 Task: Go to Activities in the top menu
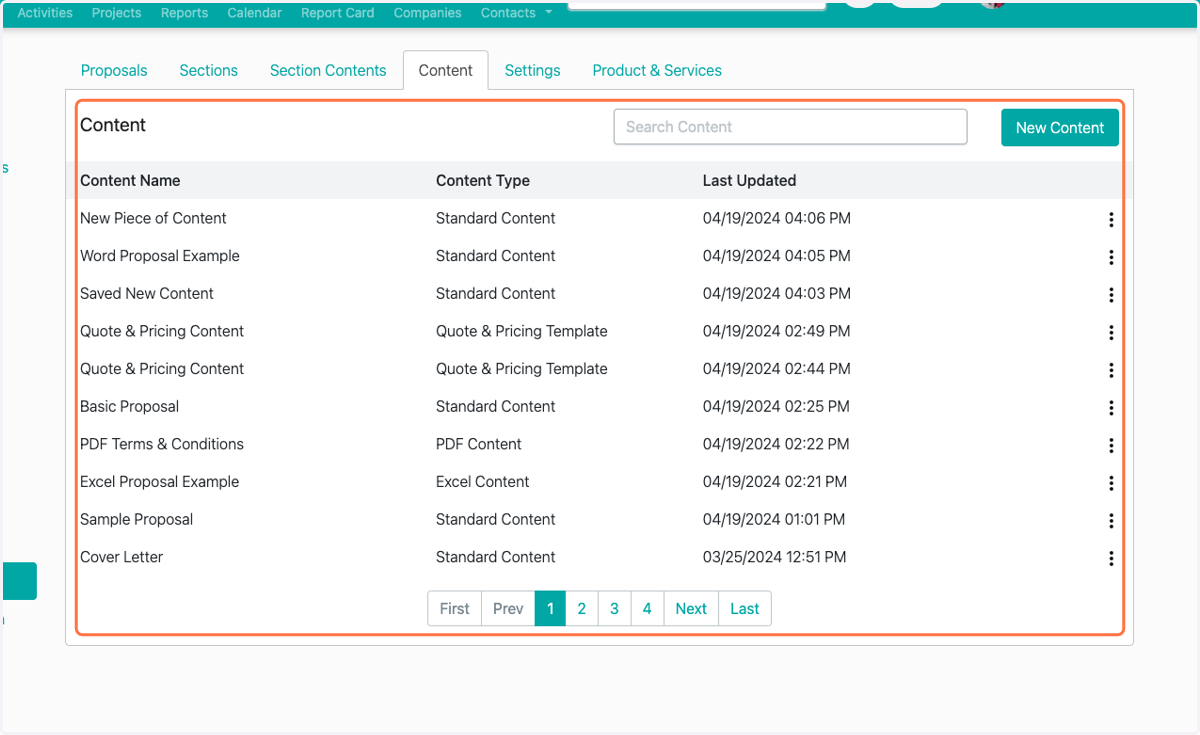click(45, 13)
